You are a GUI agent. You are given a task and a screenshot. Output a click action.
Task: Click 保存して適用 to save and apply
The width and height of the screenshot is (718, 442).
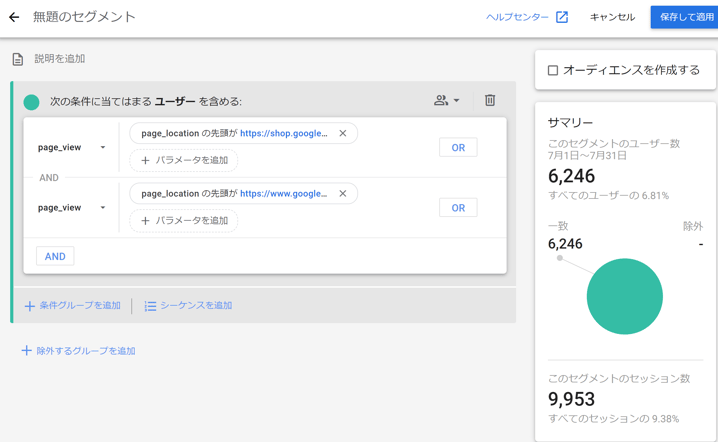coord(685,17)
